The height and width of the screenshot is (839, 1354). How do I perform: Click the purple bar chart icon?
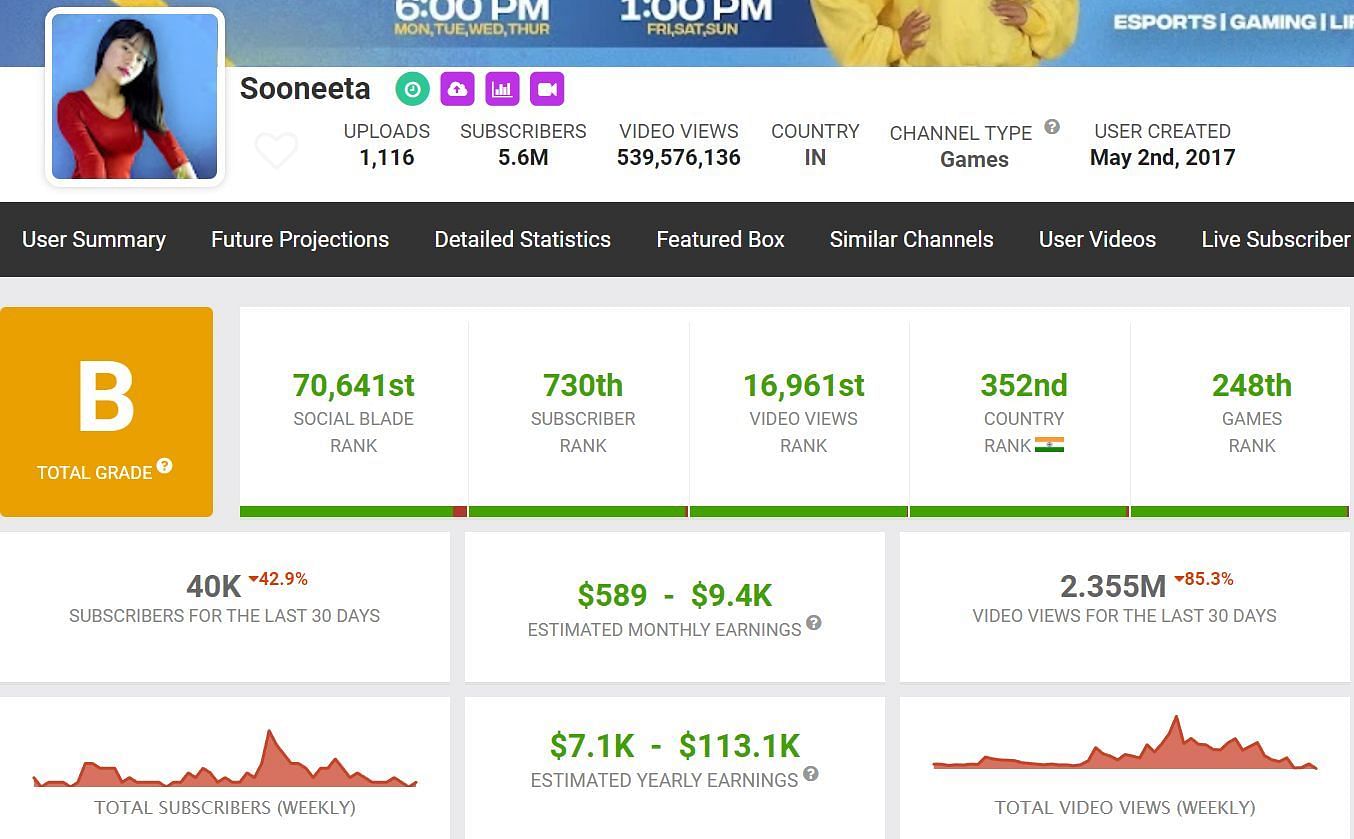coord(502,89)
